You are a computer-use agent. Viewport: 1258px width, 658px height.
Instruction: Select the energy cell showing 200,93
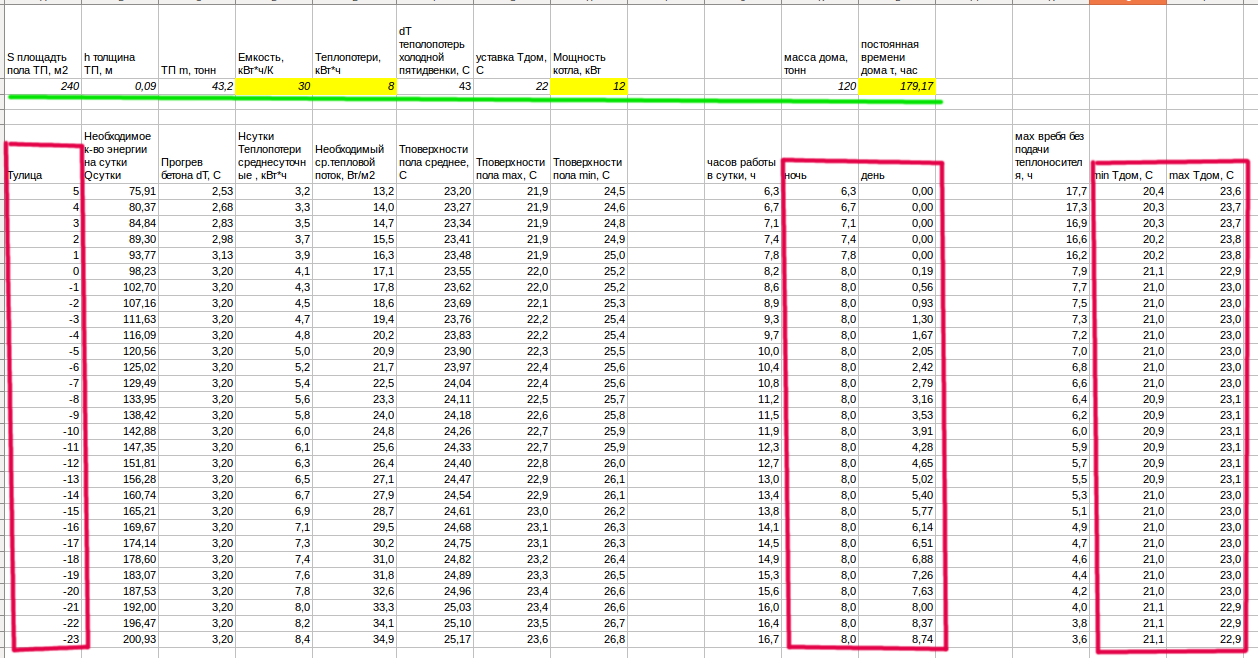tap(120, 639)
